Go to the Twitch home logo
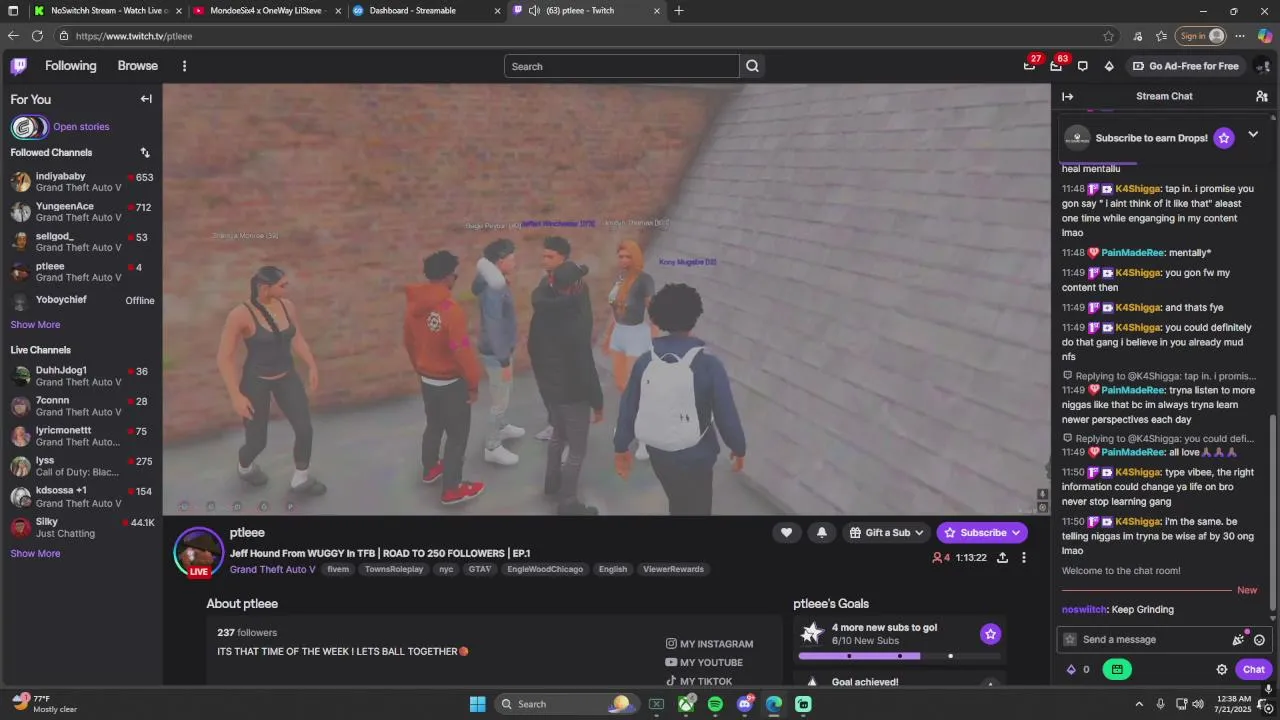 click(19, 66)
